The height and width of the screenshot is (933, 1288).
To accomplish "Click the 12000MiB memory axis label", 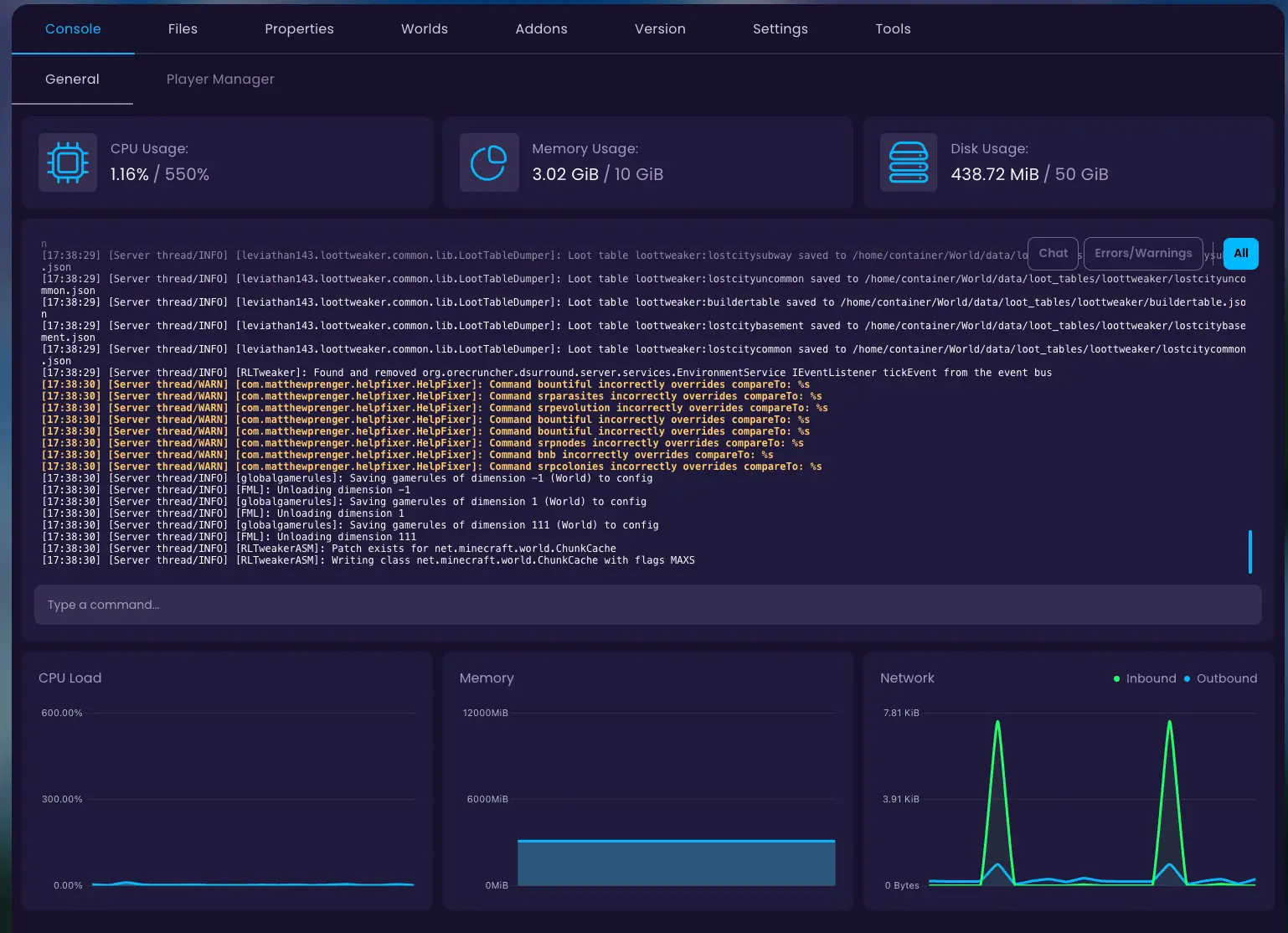I will pyautogui.click(x=486, y=713).
